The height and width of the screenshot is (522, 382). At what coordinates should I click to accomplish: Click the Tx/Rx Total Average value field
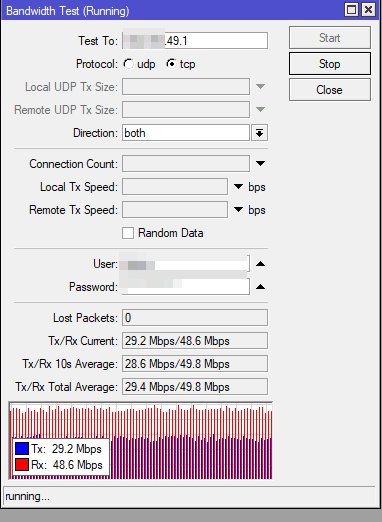tap(195, 387)
